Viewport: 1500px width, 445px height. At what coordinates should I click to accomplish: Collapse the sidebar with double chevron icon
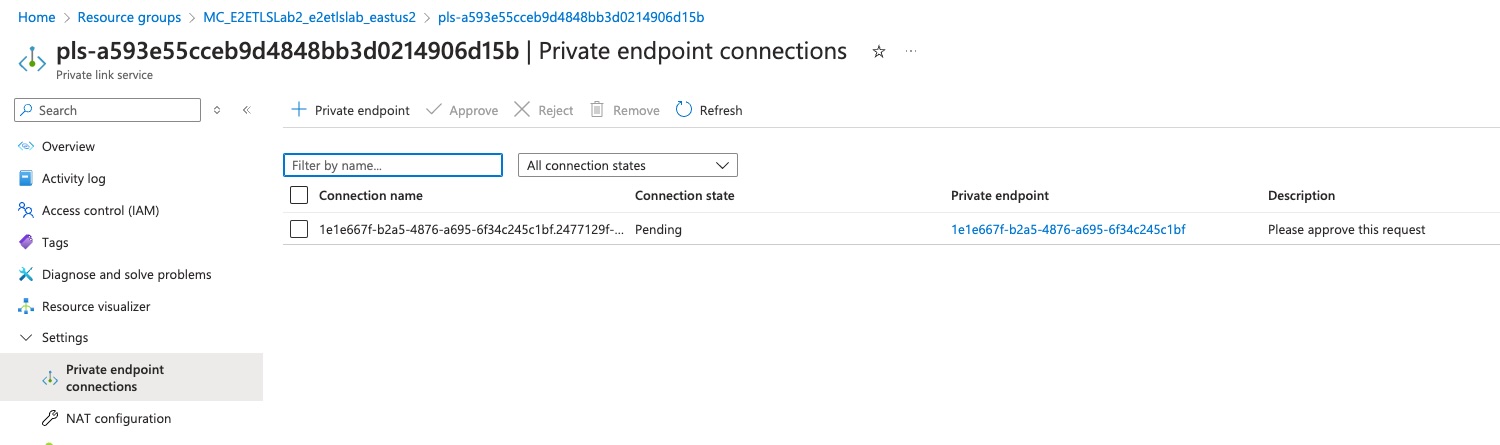click(x=247, y=110)
